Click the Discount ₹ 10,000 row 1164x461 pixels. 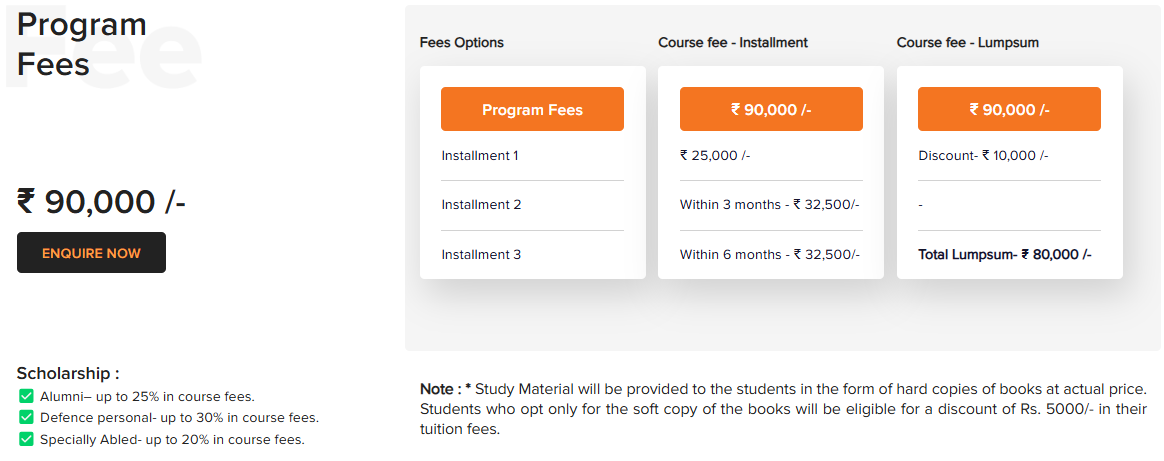(x=983, y=156)
